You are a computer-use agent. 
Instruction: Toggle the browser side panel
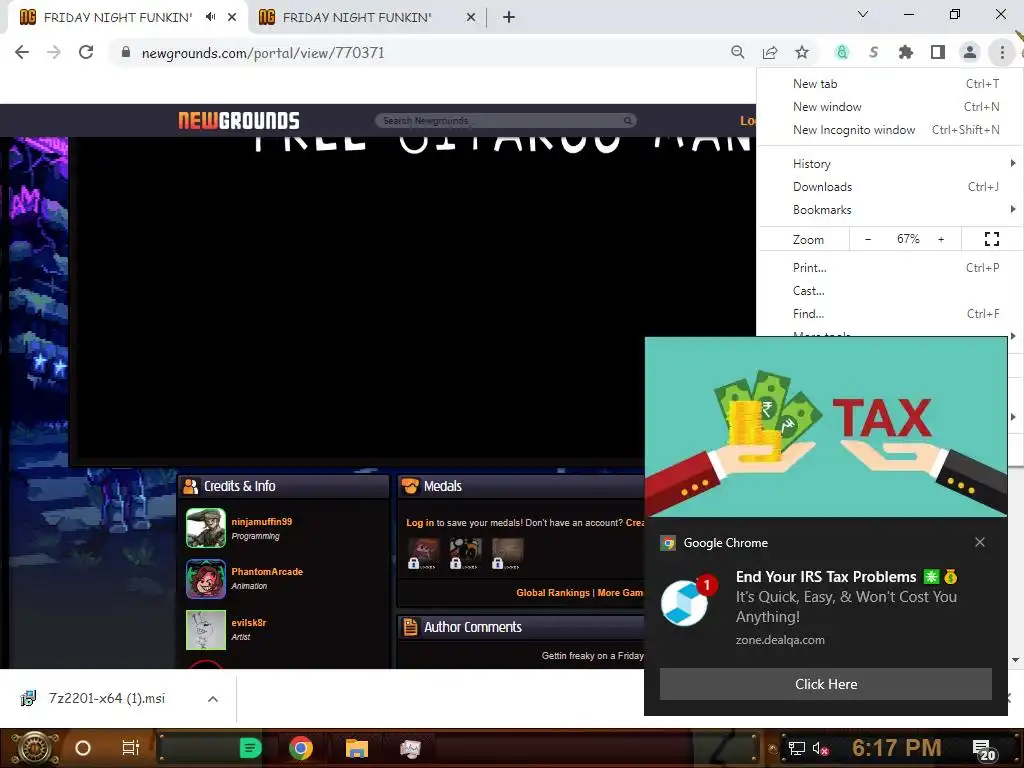[938, 52]
